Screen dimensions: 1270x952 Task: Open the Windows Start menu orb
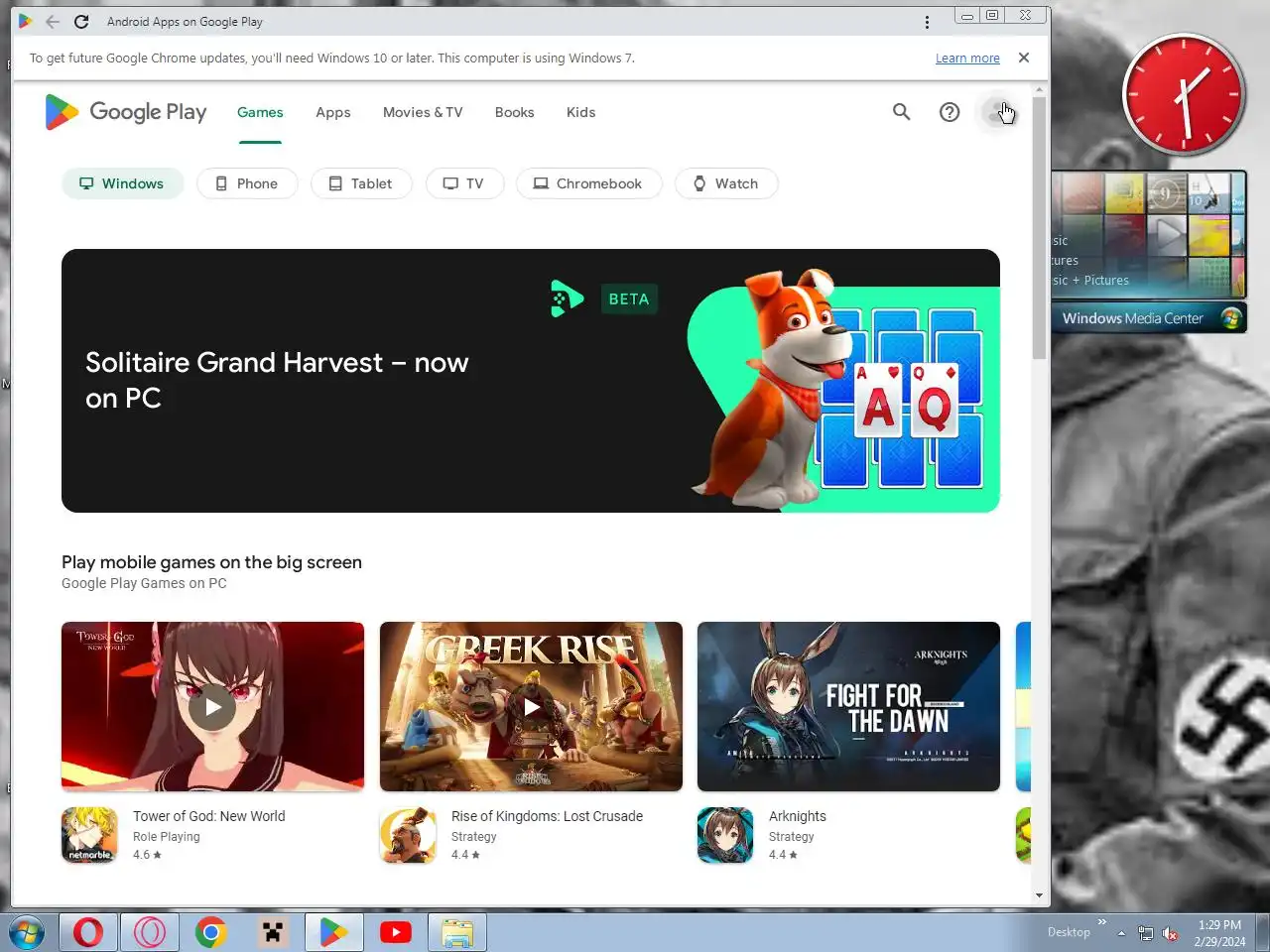(x=27, y=933)
